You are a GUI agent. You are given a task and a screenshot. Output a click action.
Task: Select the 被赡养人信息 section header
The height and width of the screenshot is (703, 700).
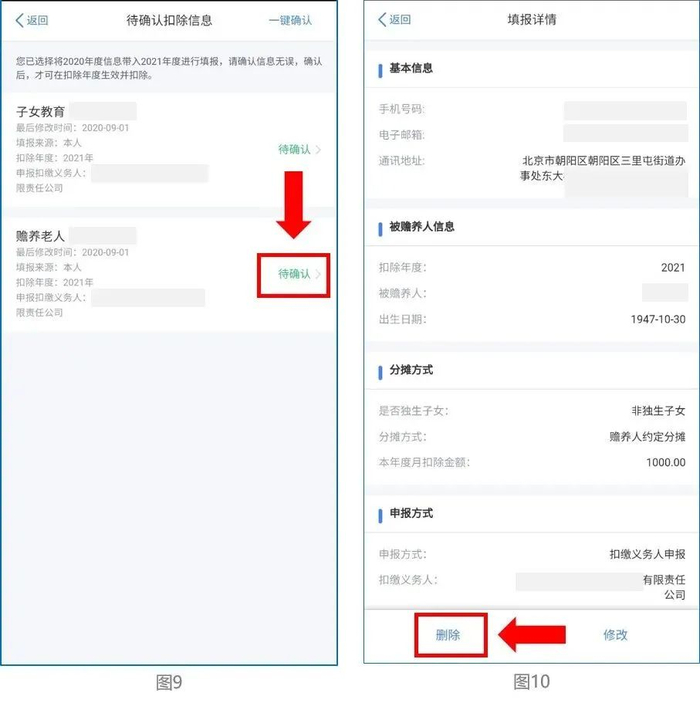[x=422, y=227]
